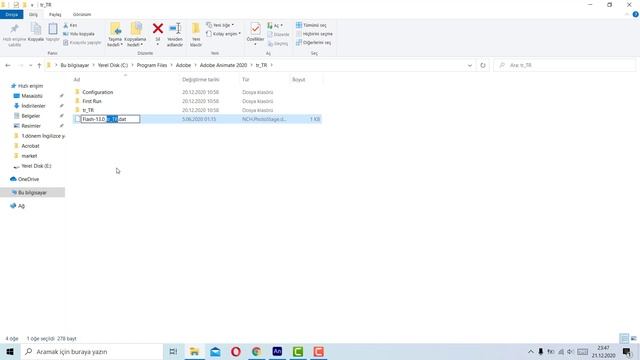Image resolution: width=640 pixels, height=360 pixels.
Task: Open the recent locations arrow beside Forward
Action: coord(31,65)
